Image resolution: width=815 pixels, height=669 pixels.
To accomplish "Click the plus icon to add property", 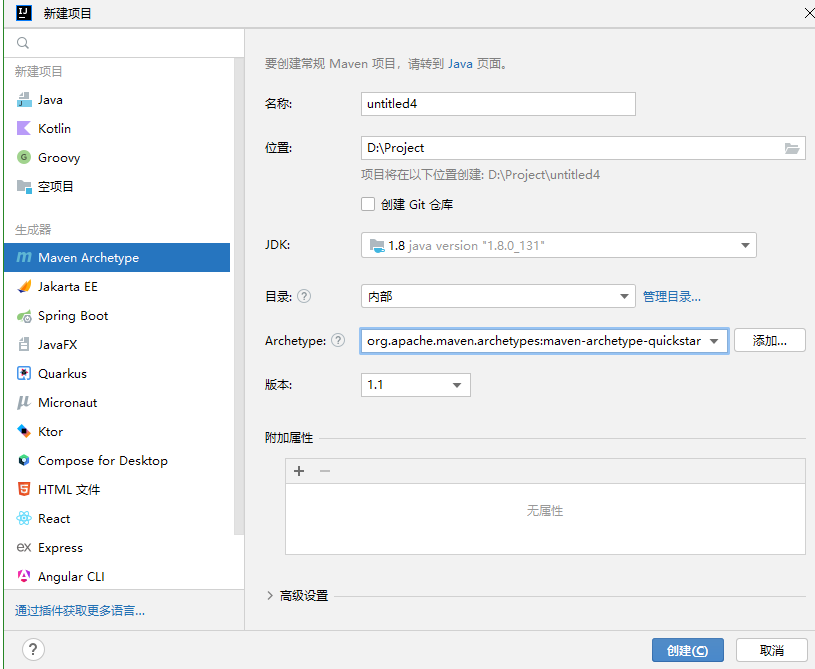I will point(299,471).
